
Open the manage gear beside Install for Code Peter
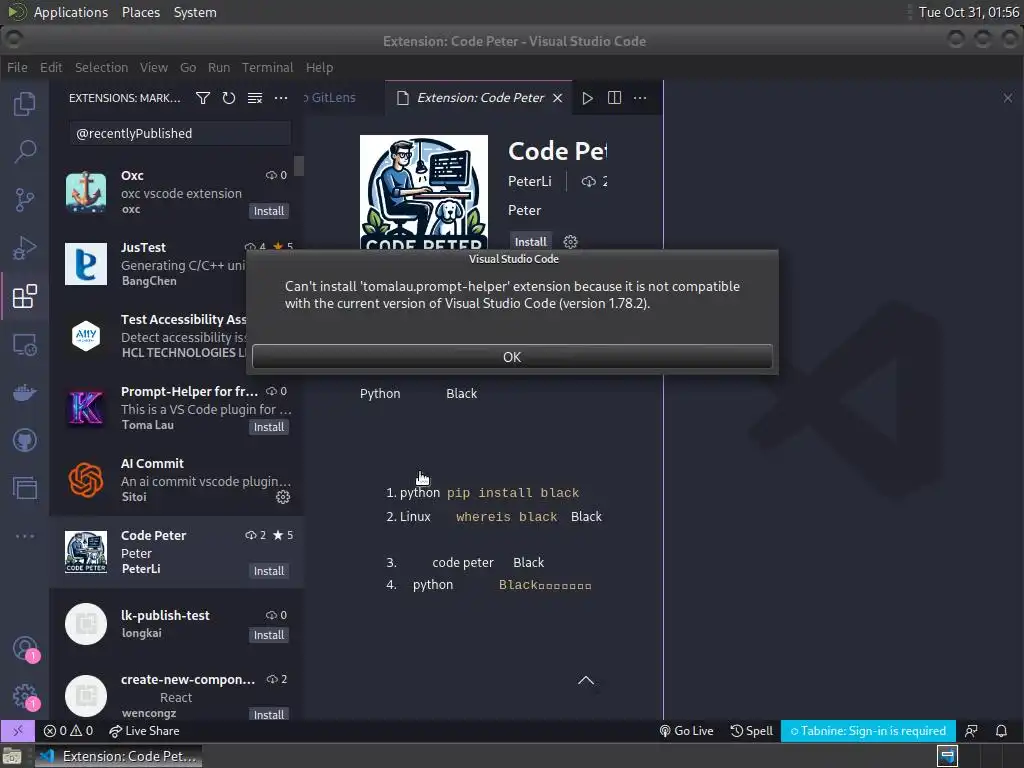pyautogui.click(x=570, y=242)
